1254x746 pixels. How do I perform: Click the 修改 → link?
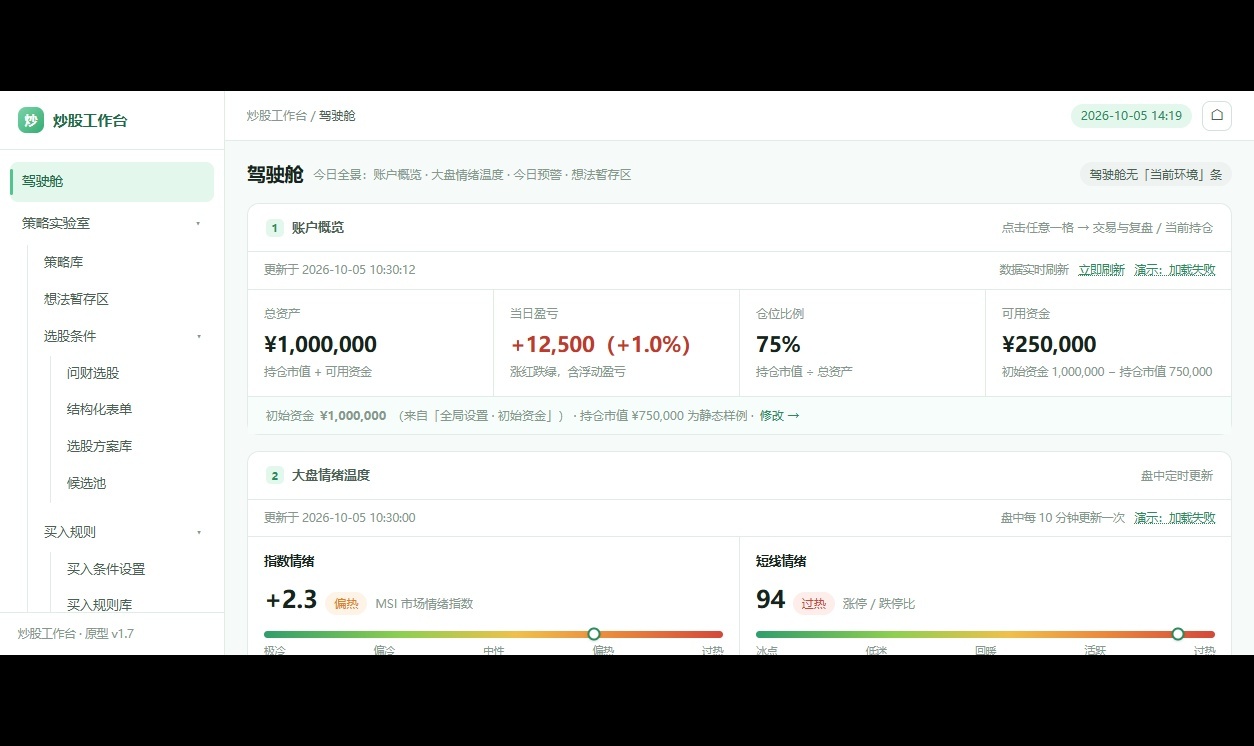point(780,416)
